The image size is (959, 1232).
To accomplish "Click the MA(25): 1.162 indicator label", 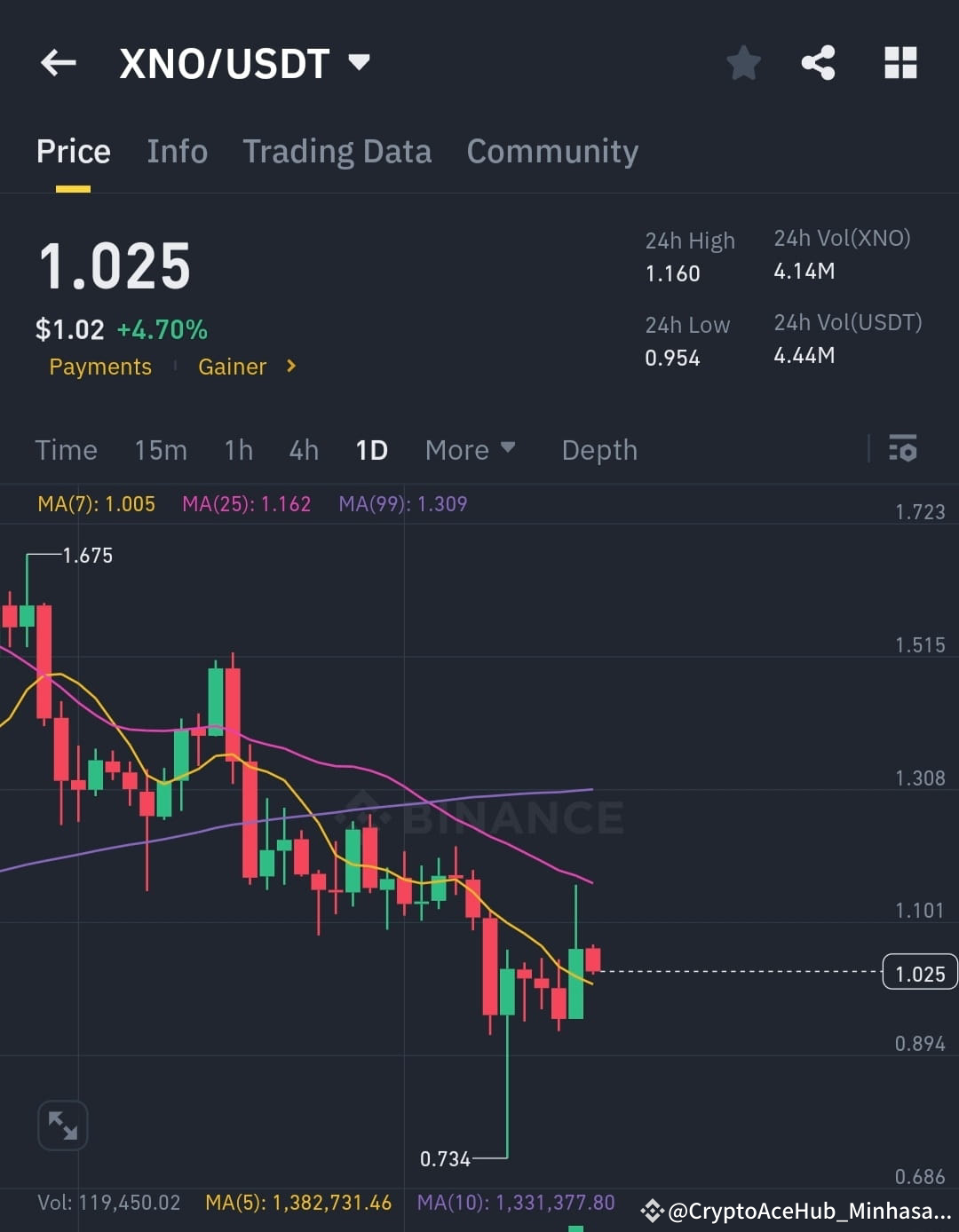I will tap(247, 504).
